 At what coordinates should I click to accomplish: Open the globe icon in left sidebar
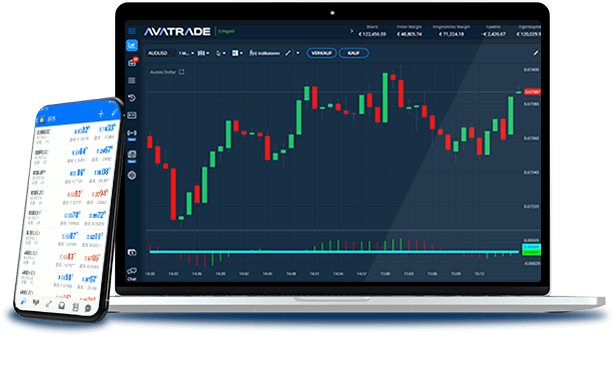[x=132, y=175]
